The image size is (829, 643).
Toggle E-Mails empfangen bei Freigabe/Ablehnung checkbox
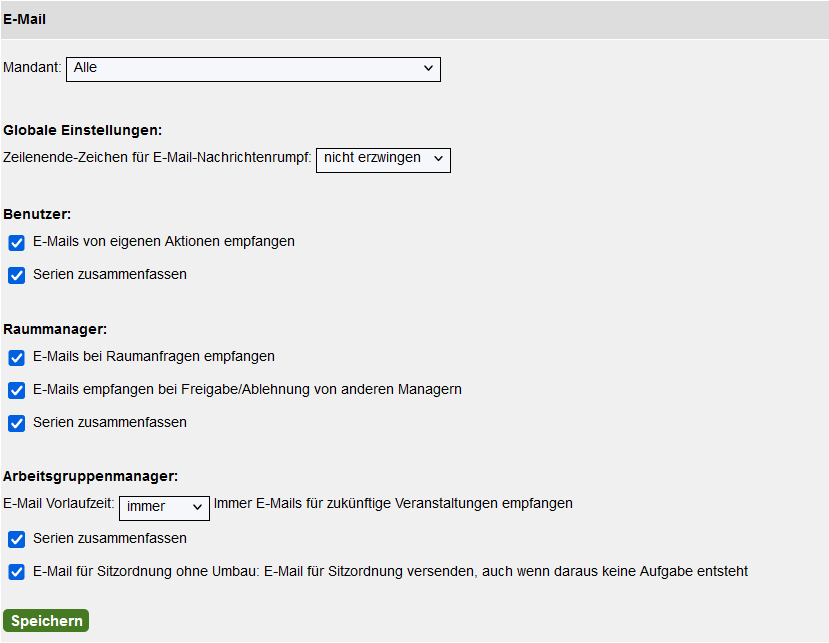pyautogui.click(x=16, y=391)
